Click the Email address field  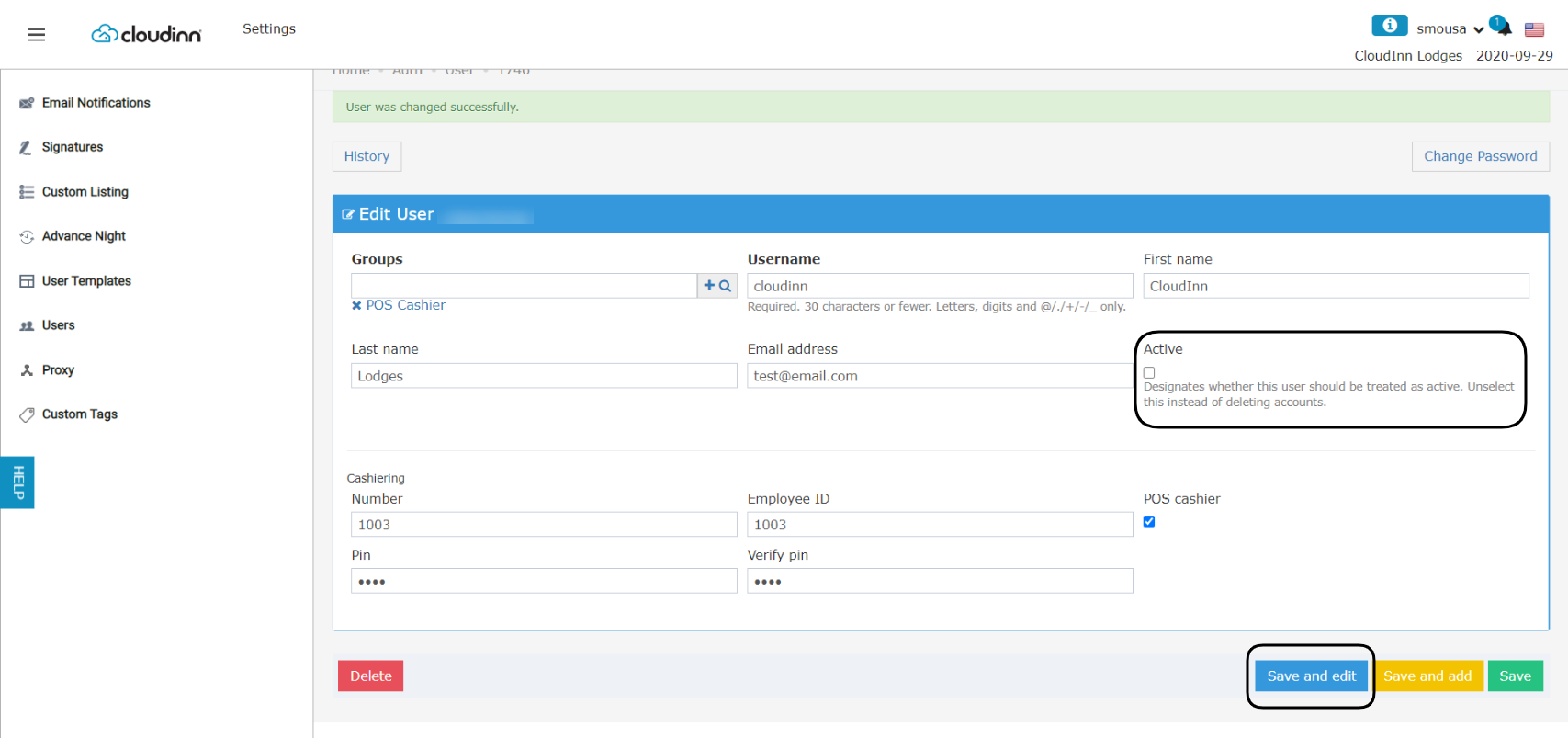[x=940, y=376]
